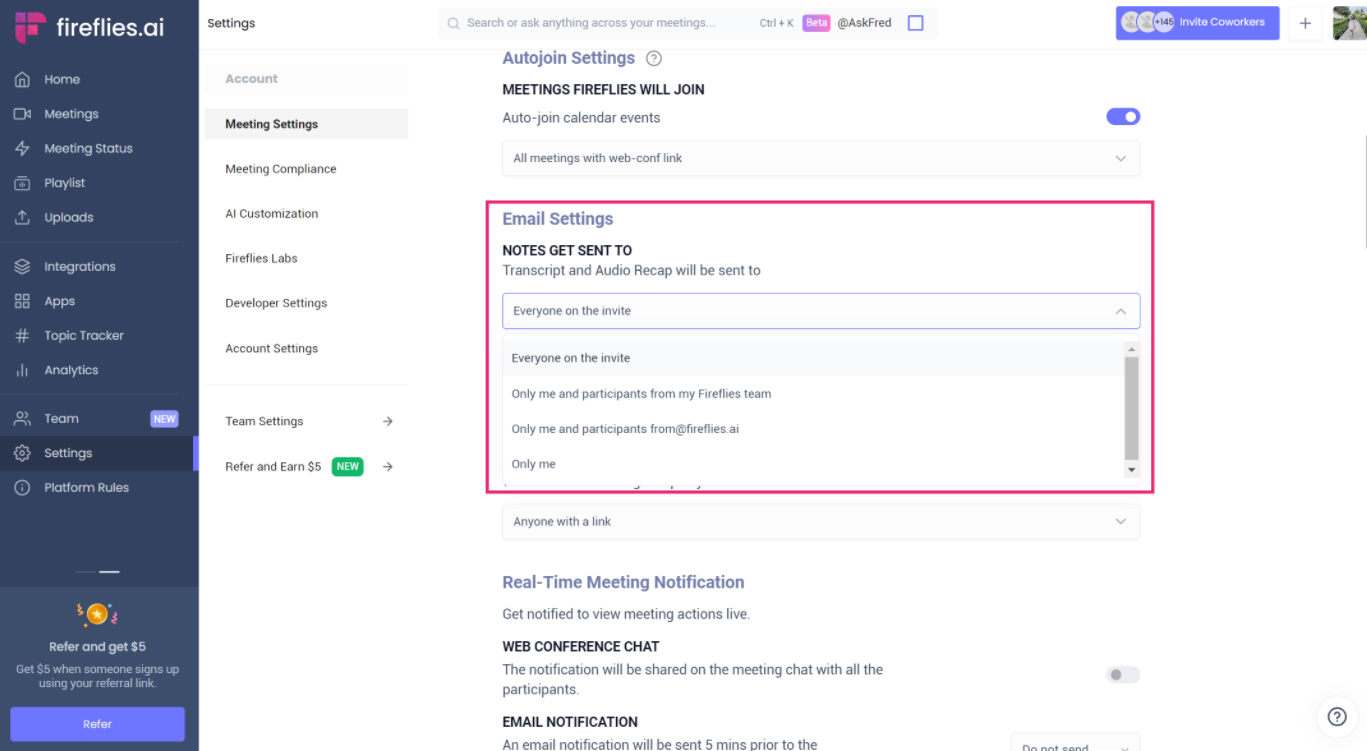This screenshot has height=751, width=1367.
Task: Open the Analytics section
Action: tap(71, 369)
